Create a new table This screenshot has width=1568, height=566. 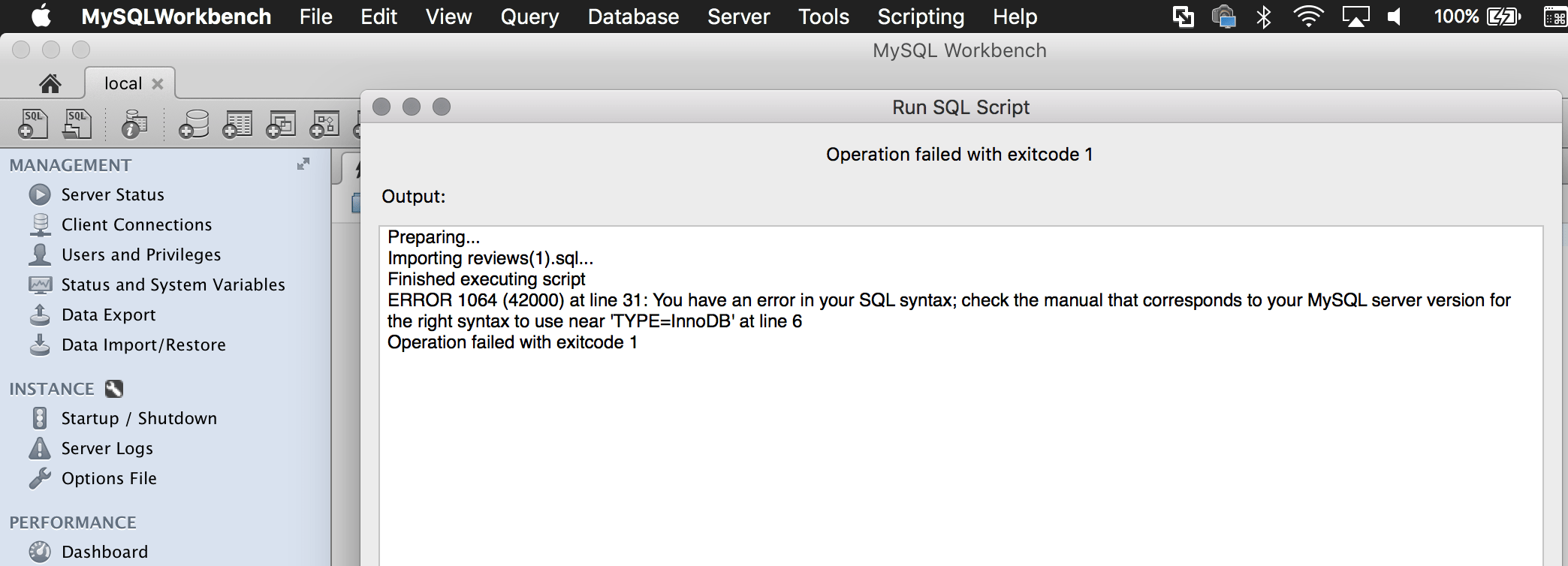point(237,124)
